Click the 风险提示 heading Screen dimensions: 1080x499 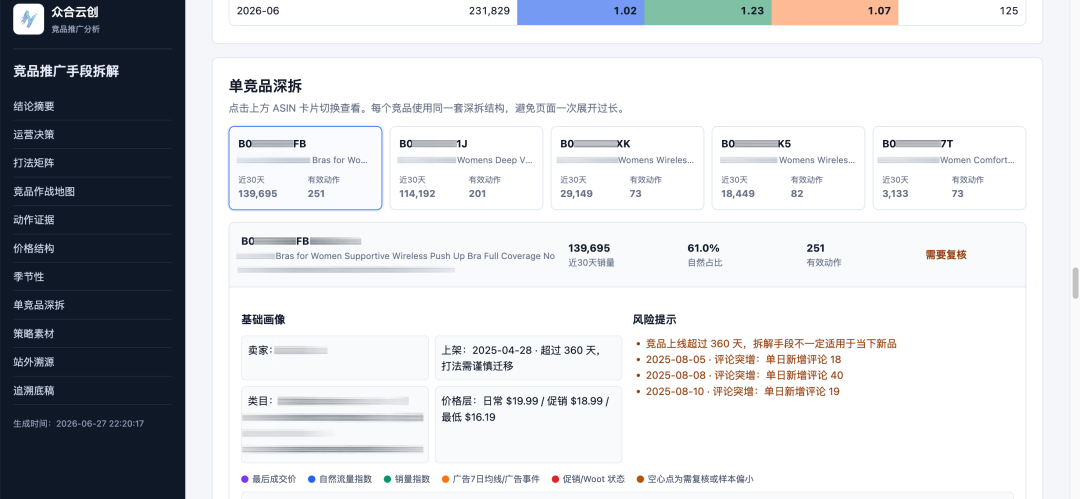click(x=654, y=319)
